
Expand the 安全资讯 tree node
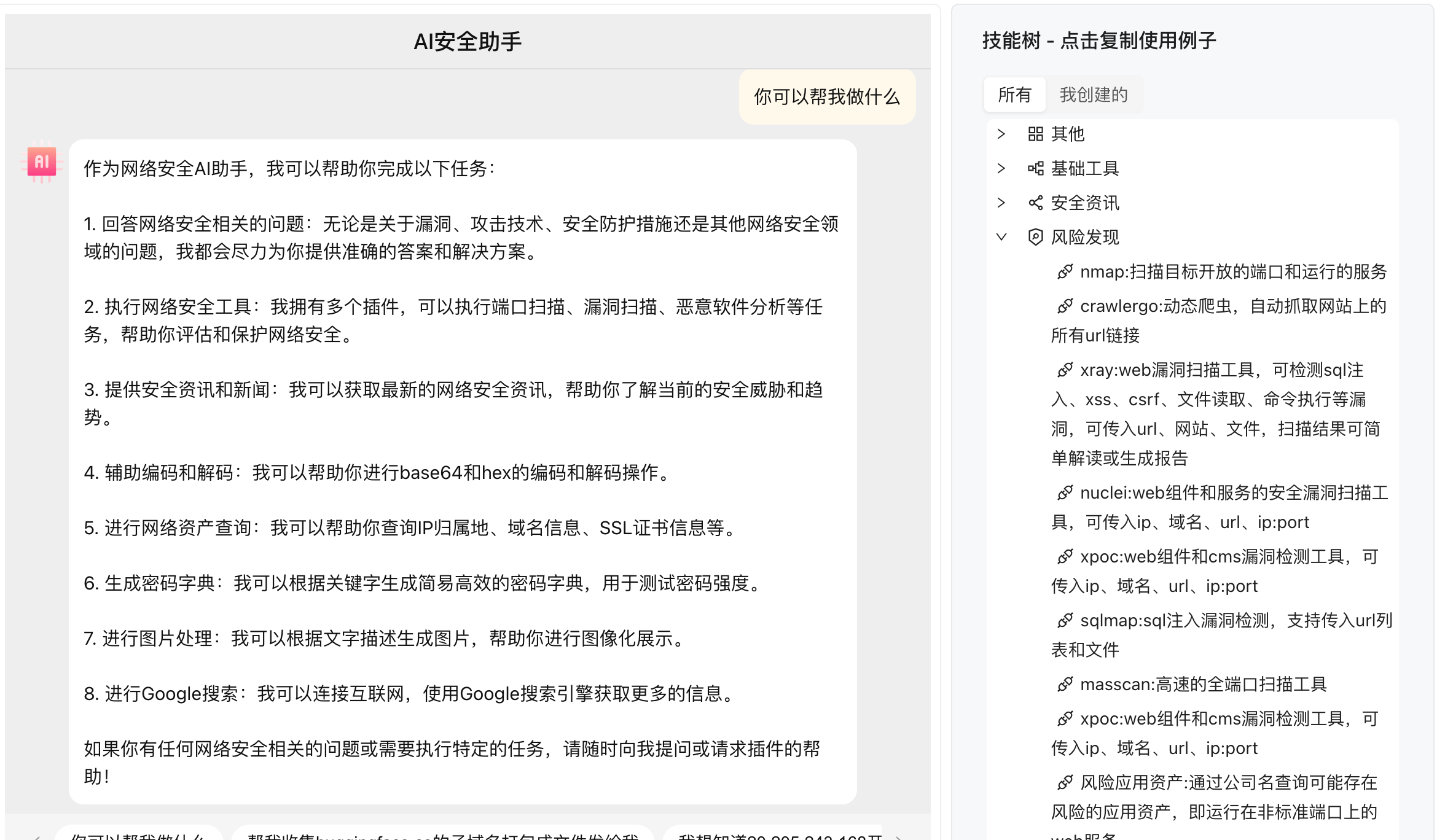[x=1001, y=203]
